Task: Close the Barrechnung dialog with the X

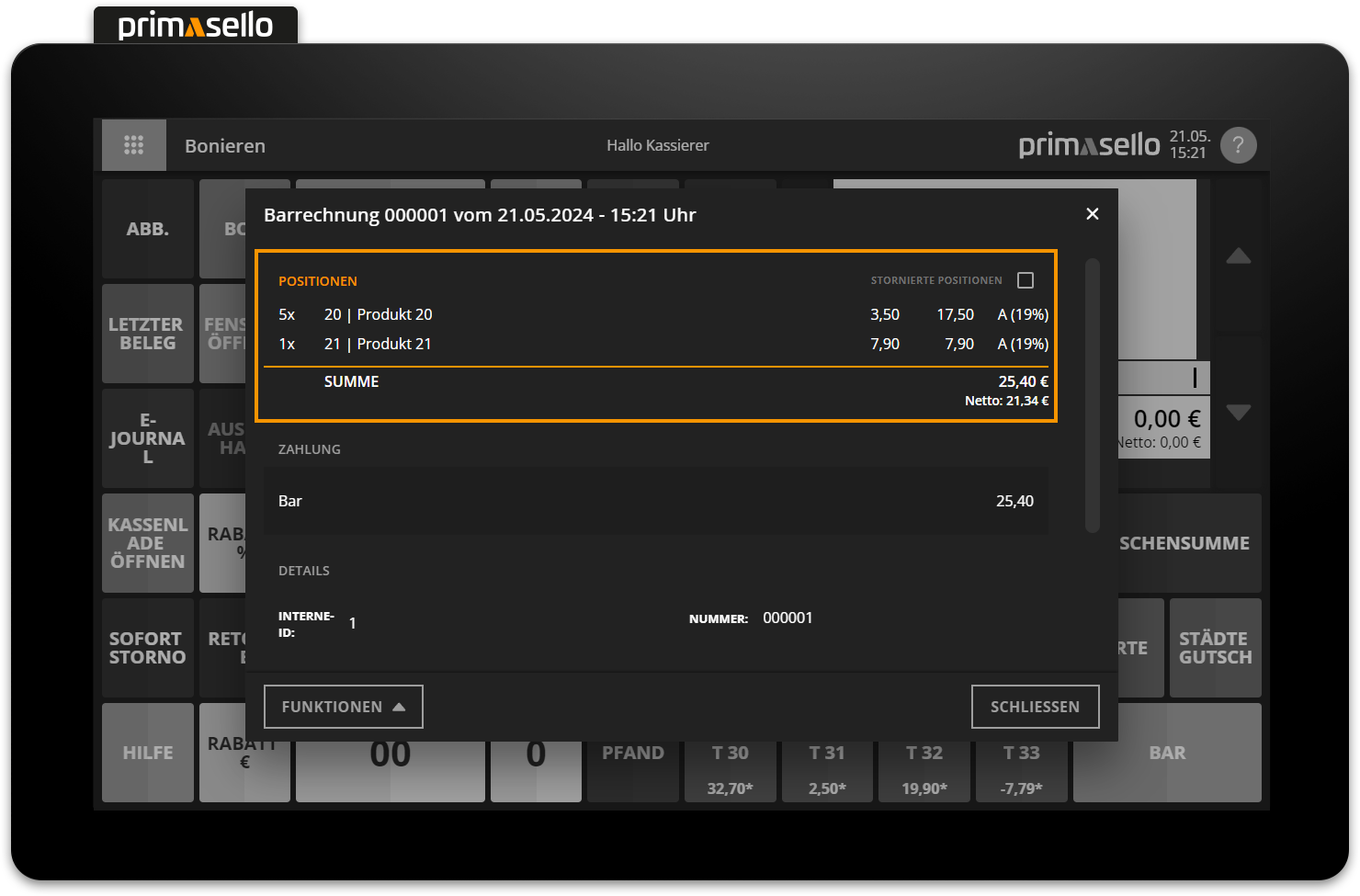Action: tap(1092, 213)
